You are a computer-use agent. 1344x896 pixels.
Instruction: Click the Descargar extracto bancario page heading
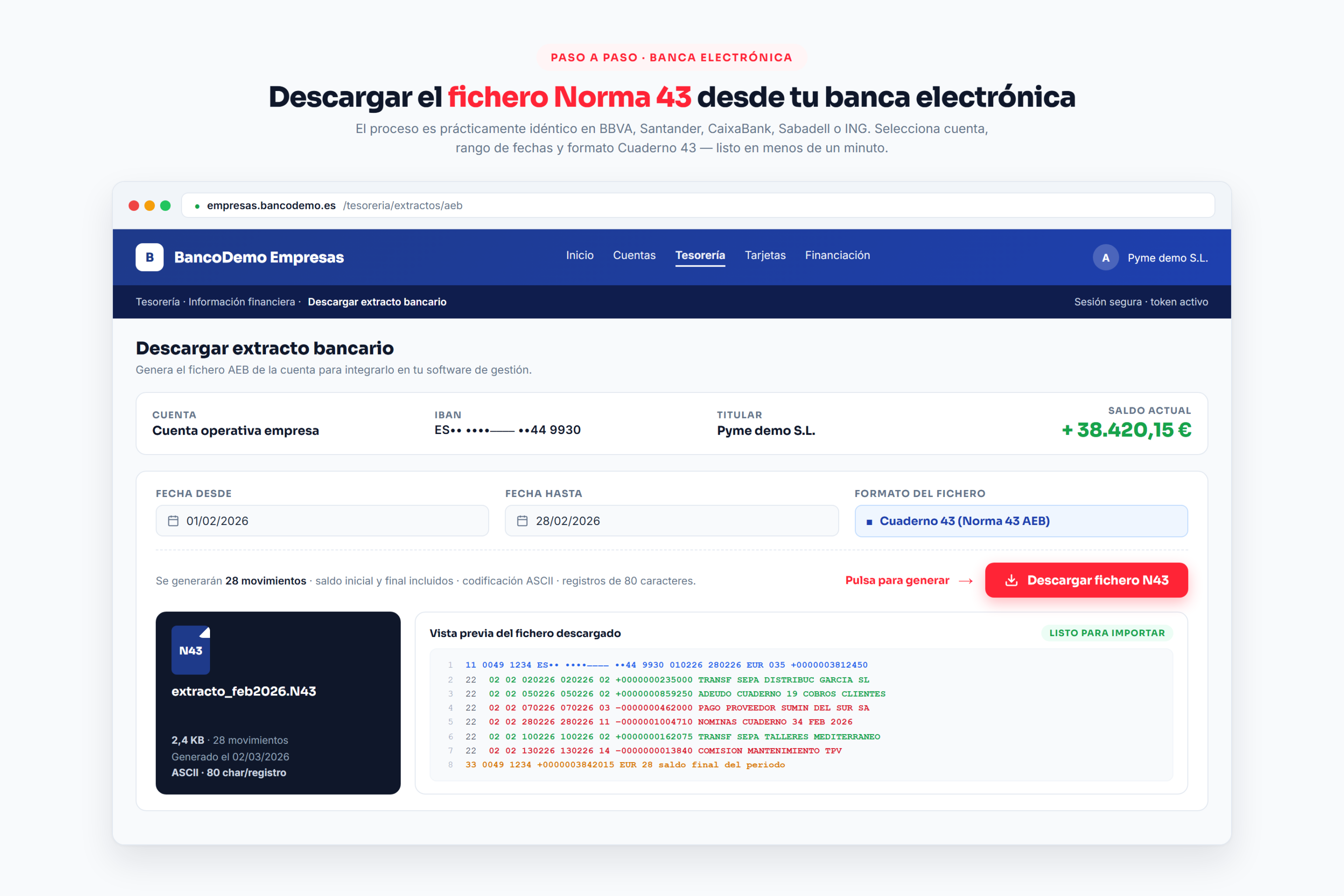(265, 348)
